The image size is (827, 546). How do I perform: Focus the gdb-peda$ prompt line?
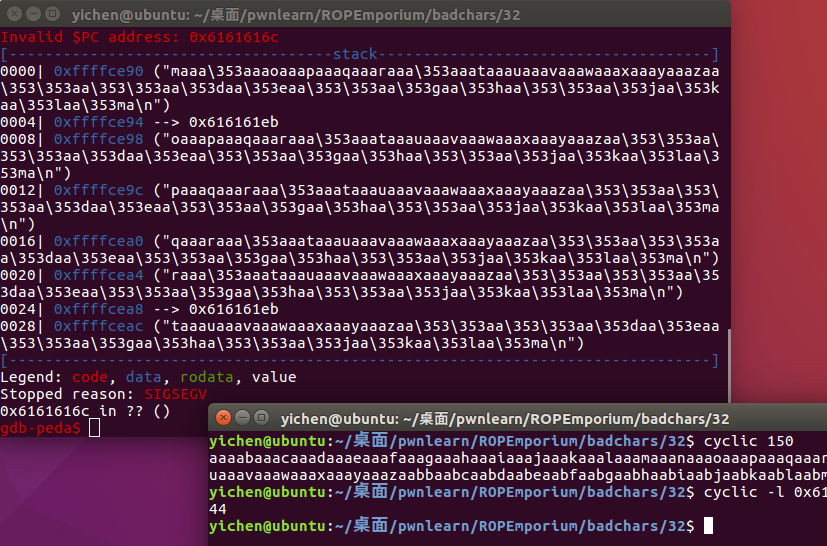point(50,428)
